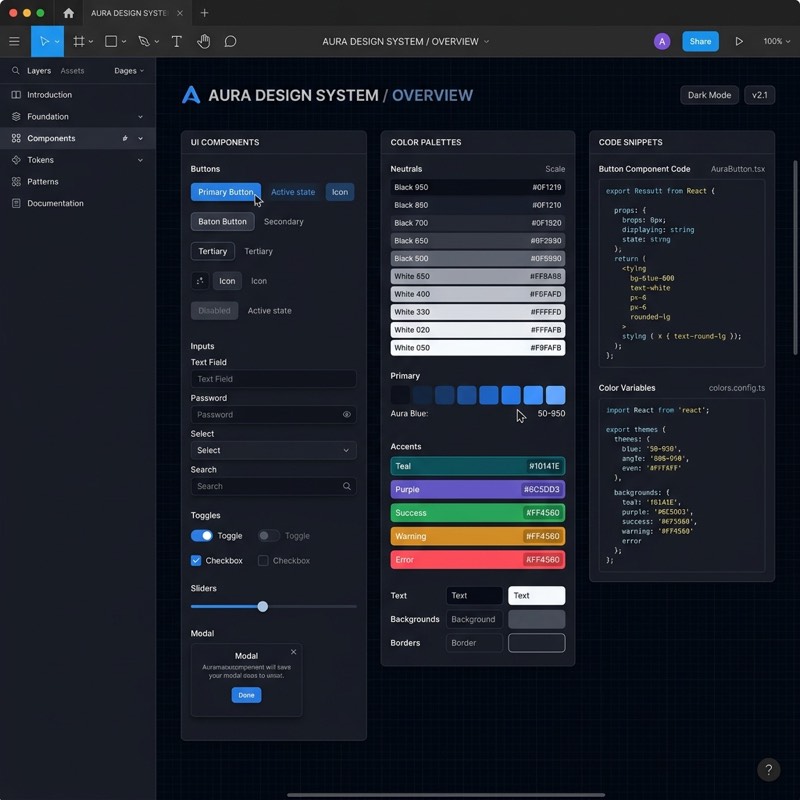Click the Present play icon
This screenshot has height=800, width=800.
pos(739,41)
